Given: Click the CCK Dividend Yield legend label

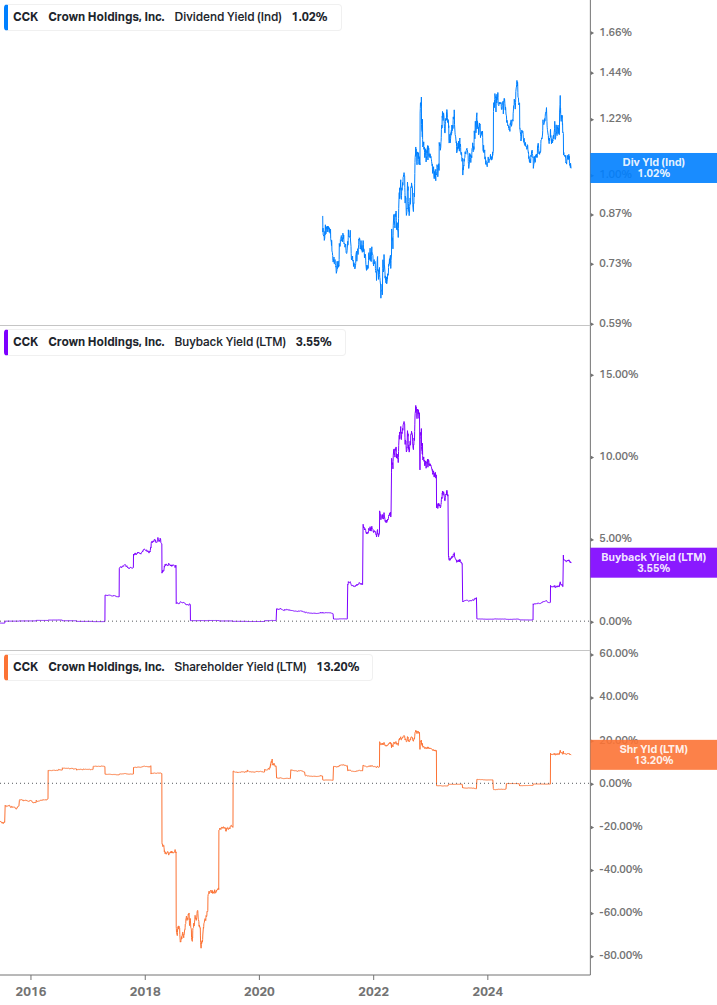Looking at the screenshot, I should pos(172,17).
